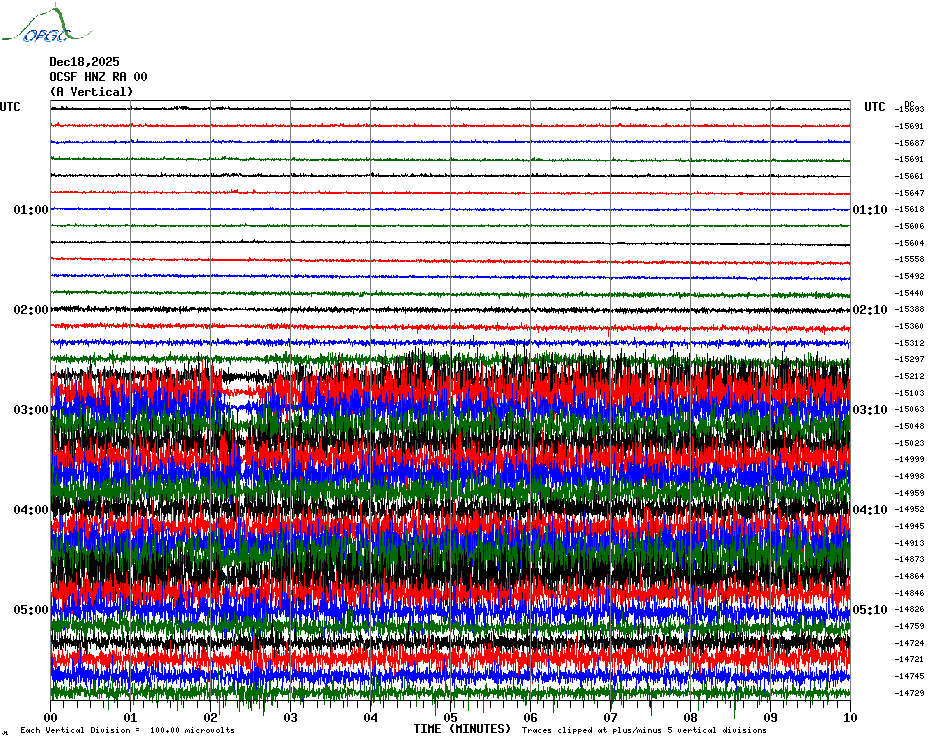
Task: Click the 03 minute tick label
Action: pos(290,717)
